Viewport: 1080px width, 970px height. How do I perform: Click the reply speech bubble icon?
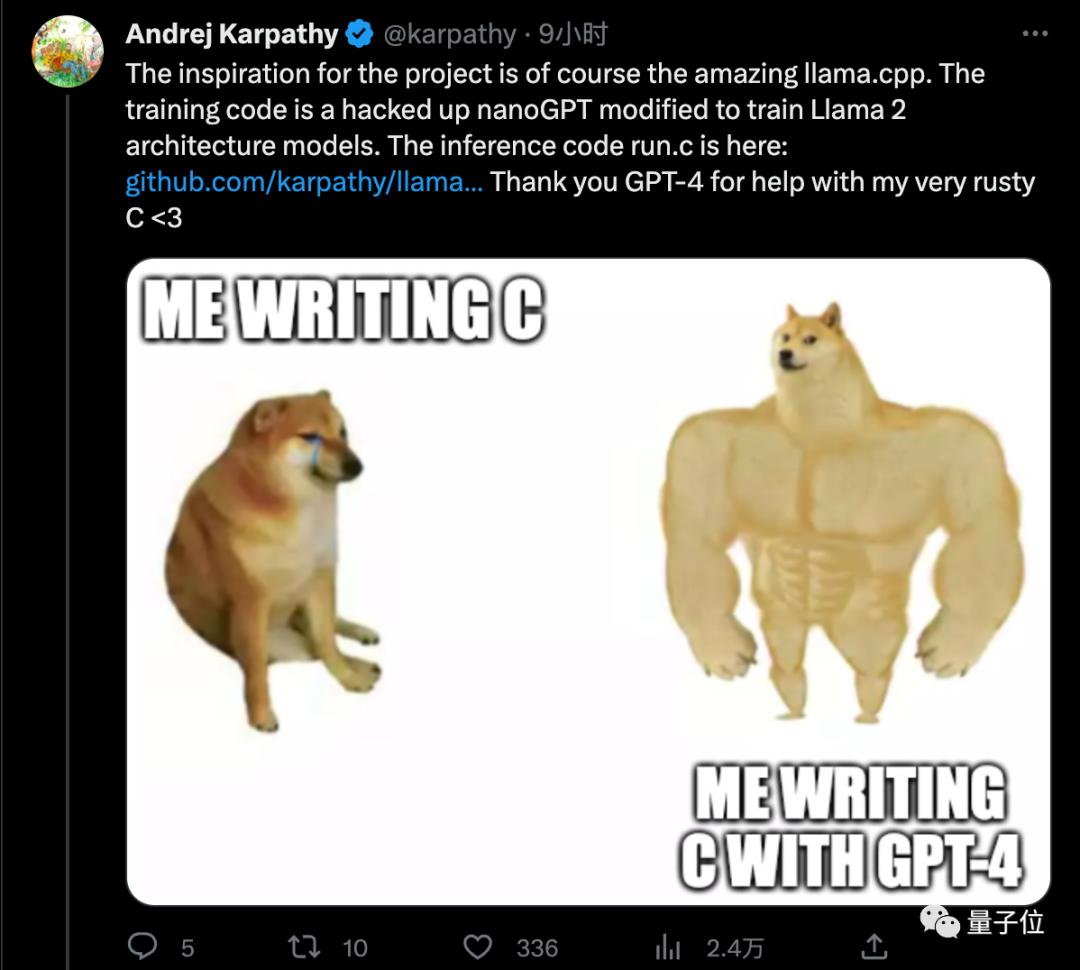145,946
